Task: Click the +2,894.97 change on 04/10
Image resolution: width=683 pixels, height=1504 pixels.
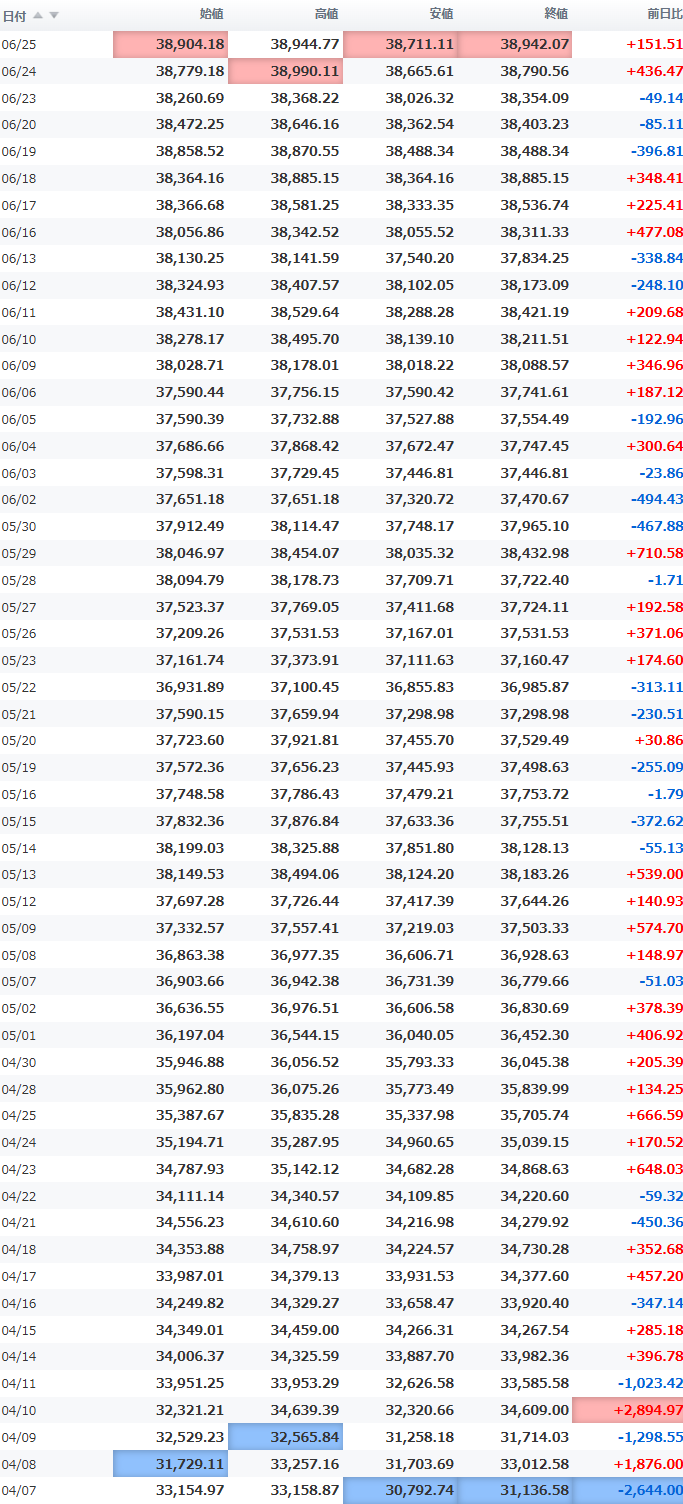Action: pos(628,1410)
